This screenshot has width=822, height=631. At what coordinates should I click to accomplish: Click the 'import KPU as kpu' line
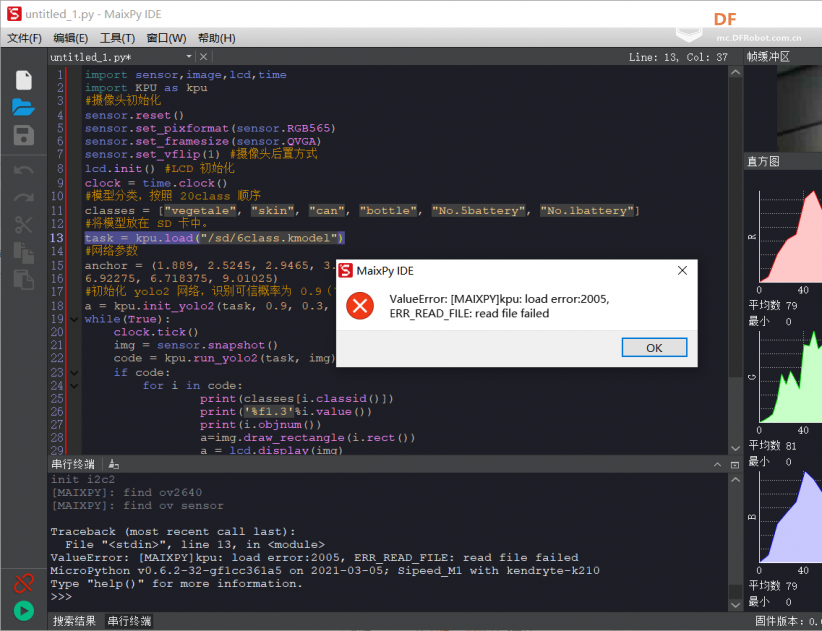coord(146,88)
